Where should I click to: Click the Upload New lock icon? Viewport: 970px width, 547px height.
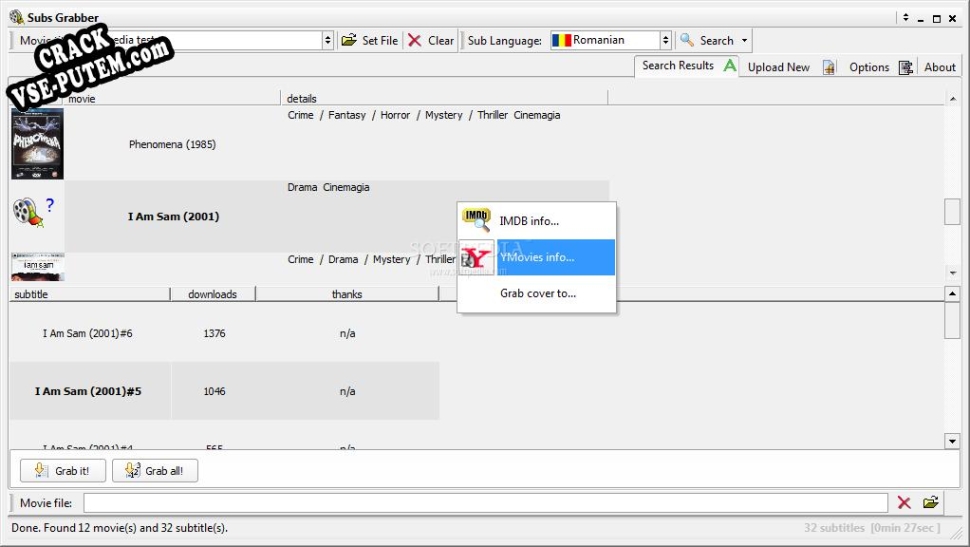point(829,67)
